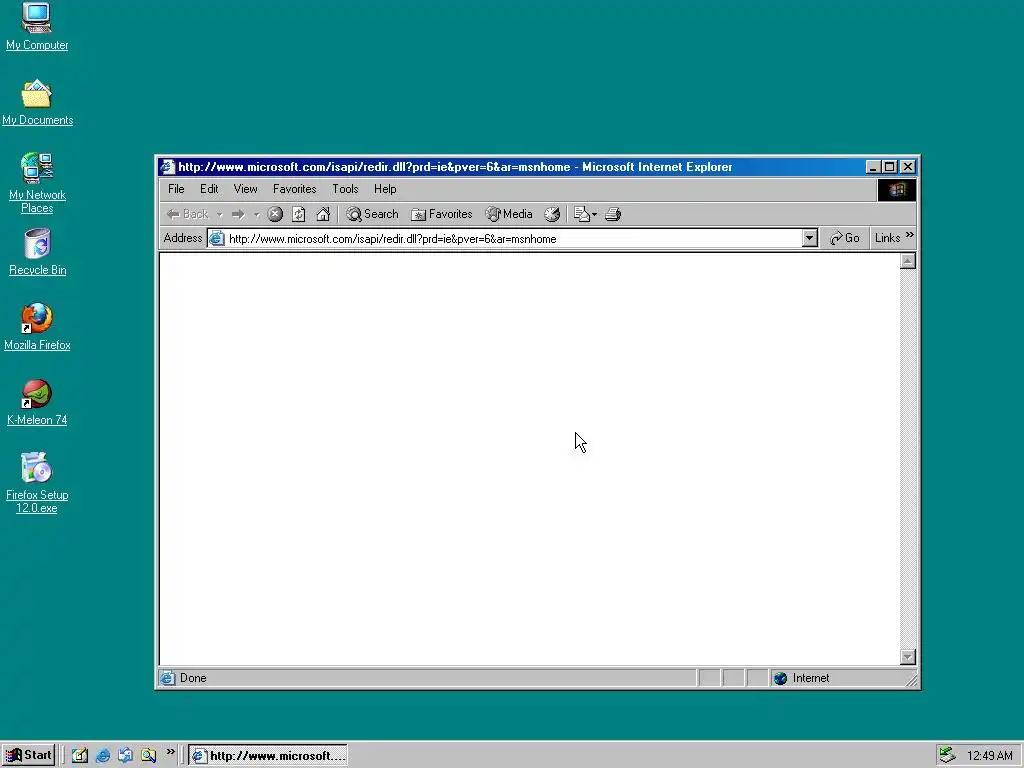Click the Stop loading toolbar icon

(275, 214)
